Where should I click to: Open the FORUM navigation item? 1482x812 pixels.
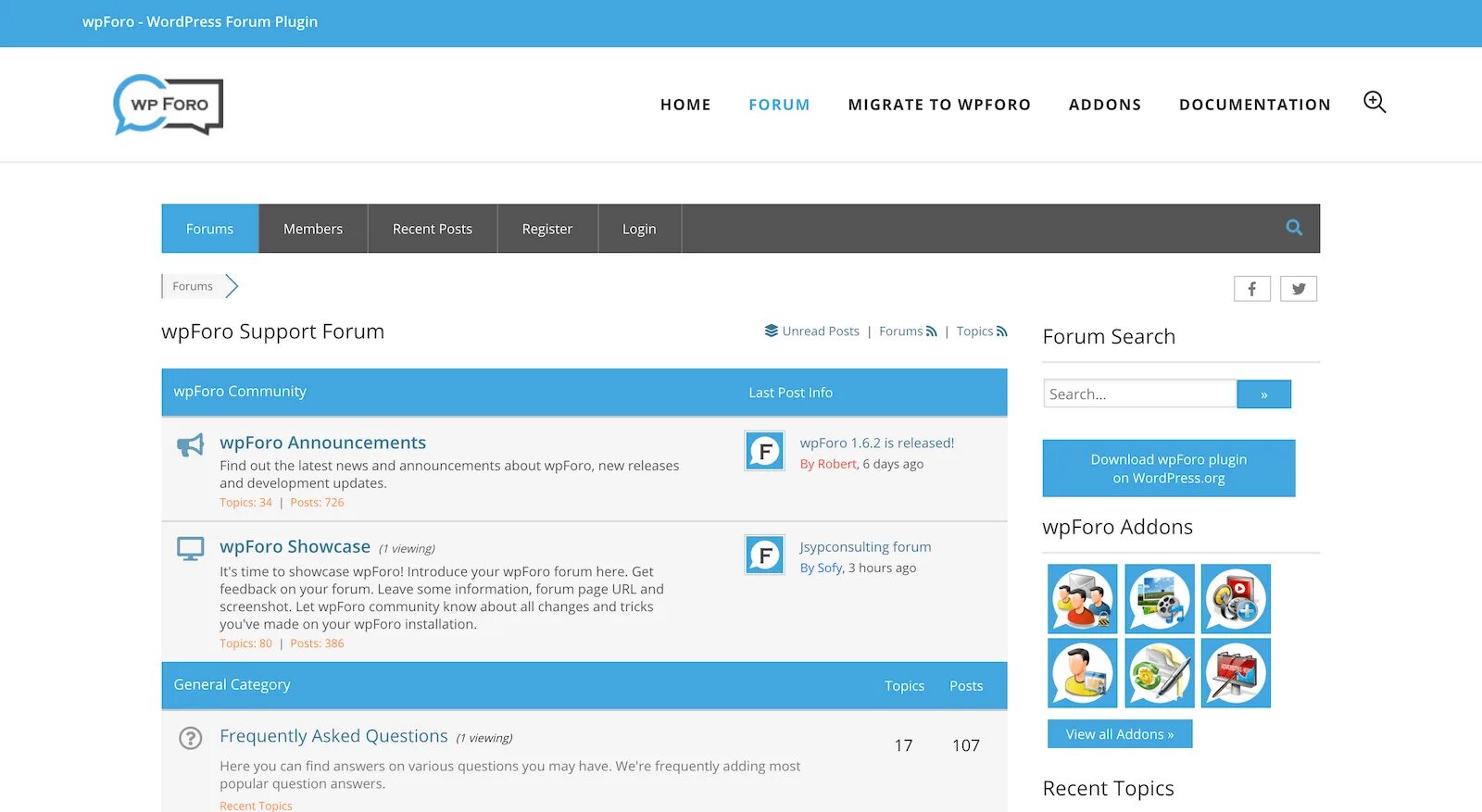[x=779, y=105]
